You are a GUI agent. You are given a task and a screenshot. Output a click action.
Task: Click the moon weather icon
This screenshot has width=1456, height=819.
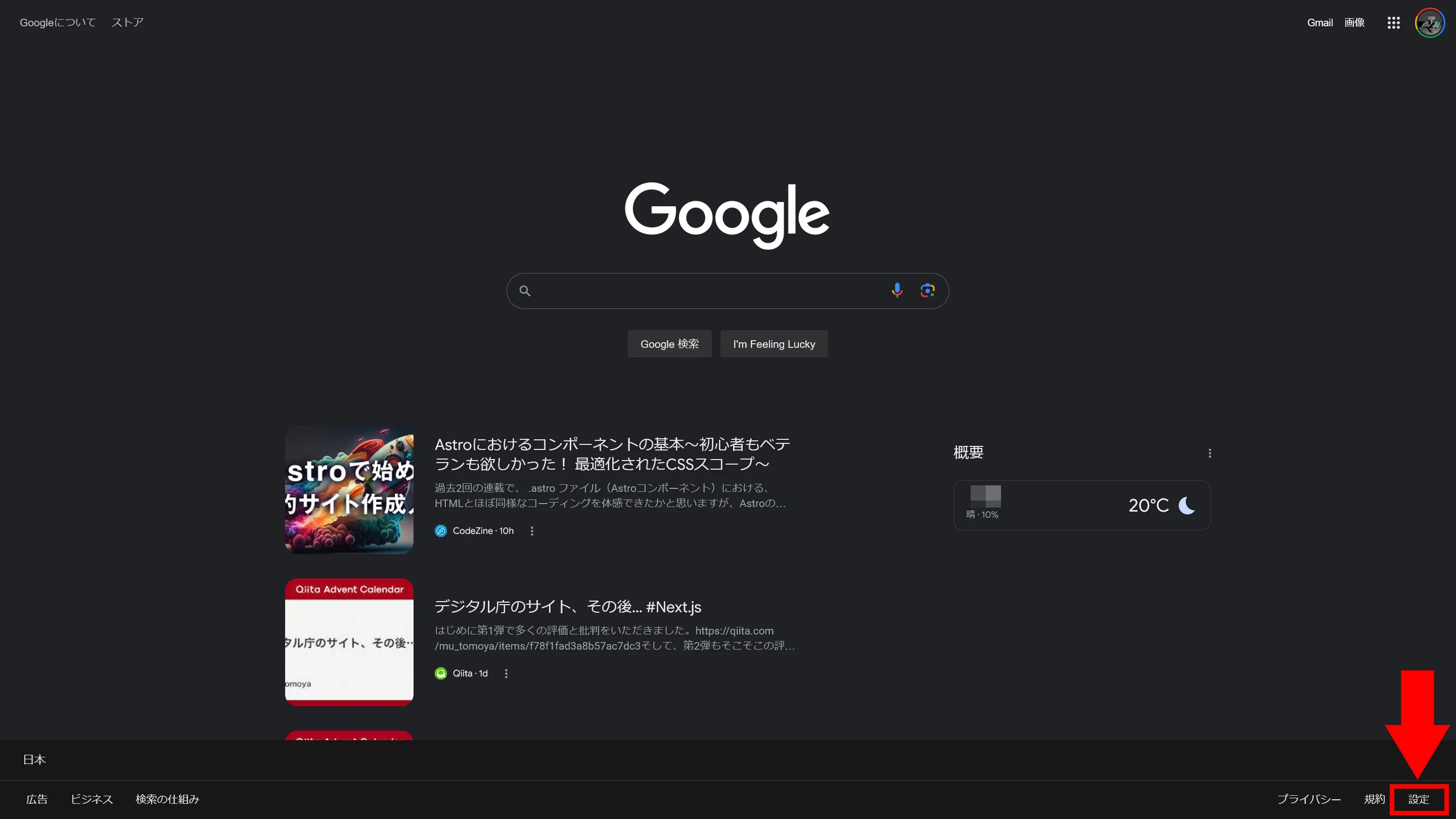click(x=1187, y=505)
